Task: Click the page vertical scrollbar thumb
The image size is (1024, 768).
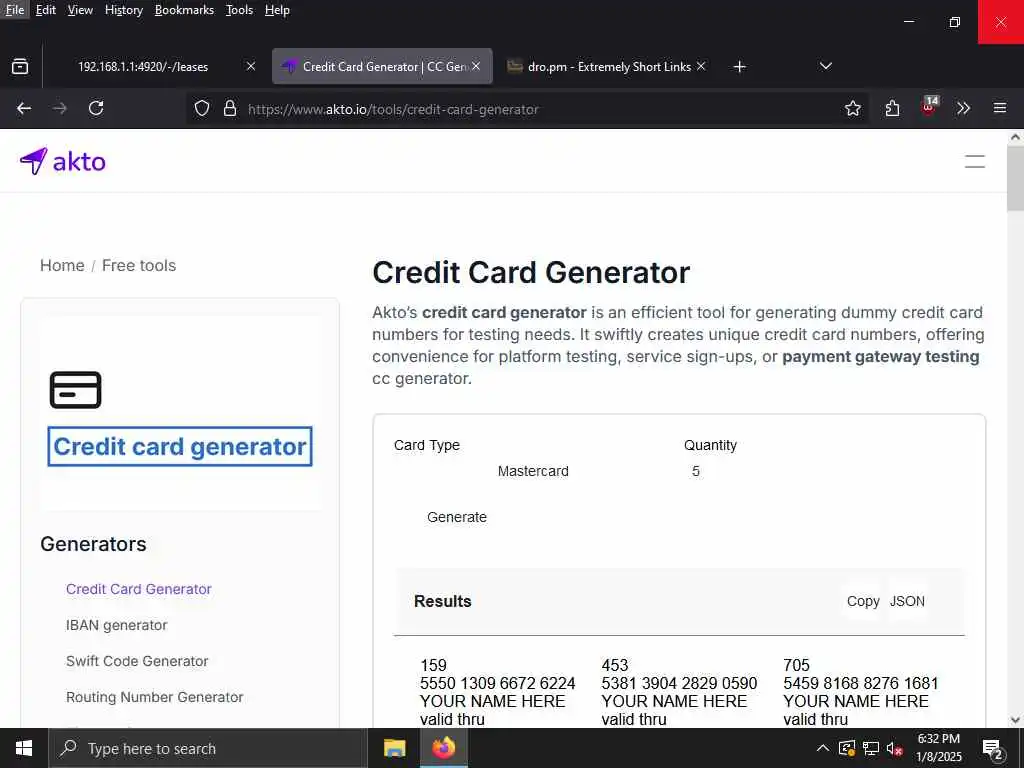Action: pyautogui.click(x=1015, y=178)
